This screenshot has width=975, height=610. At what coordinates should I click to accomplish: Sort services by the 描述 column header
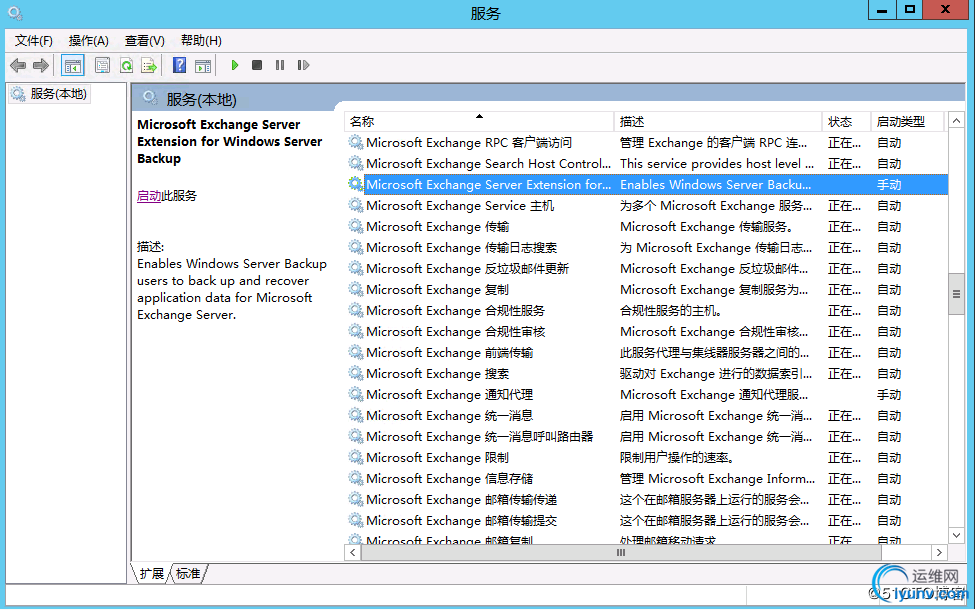coord(718,121)
